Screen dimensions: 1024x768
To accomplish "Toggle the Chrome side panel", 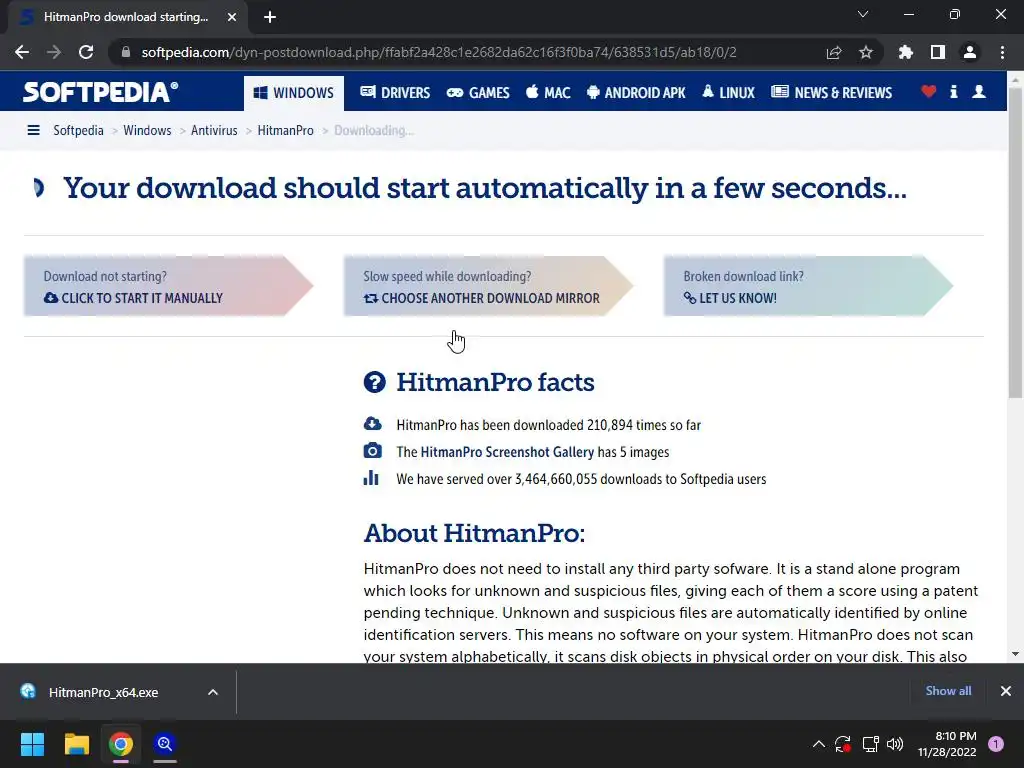I will point(938,52).
